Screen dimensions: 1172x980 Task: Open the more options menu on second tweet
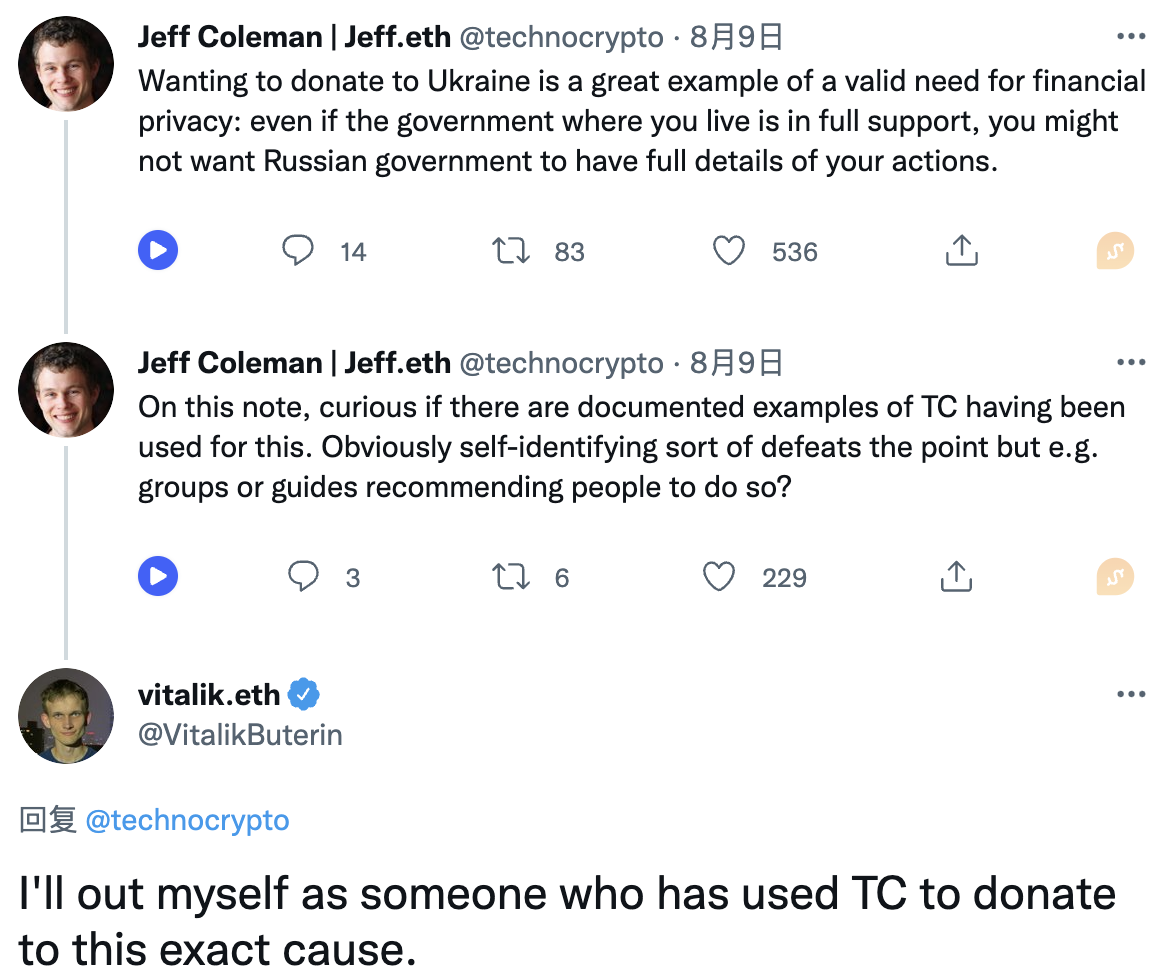tap(1130, 363)
